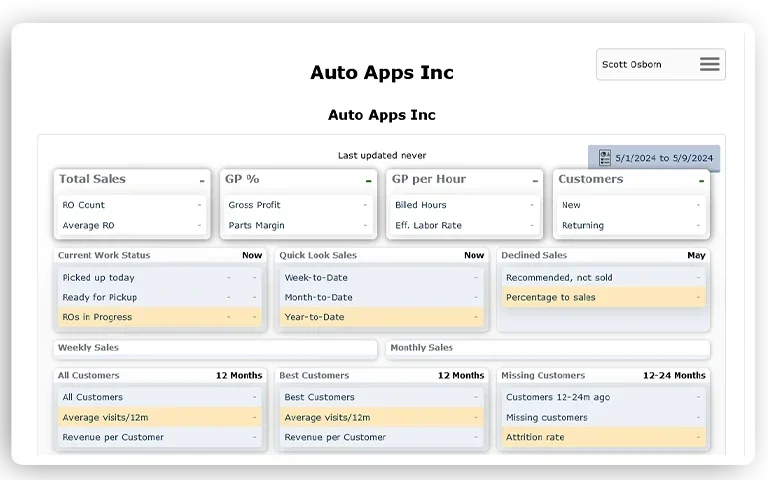This screenshot has height=480, width=768.
Task: Click the 12-24 Months label
Action: pyautogui.click(x=674, y=375)
